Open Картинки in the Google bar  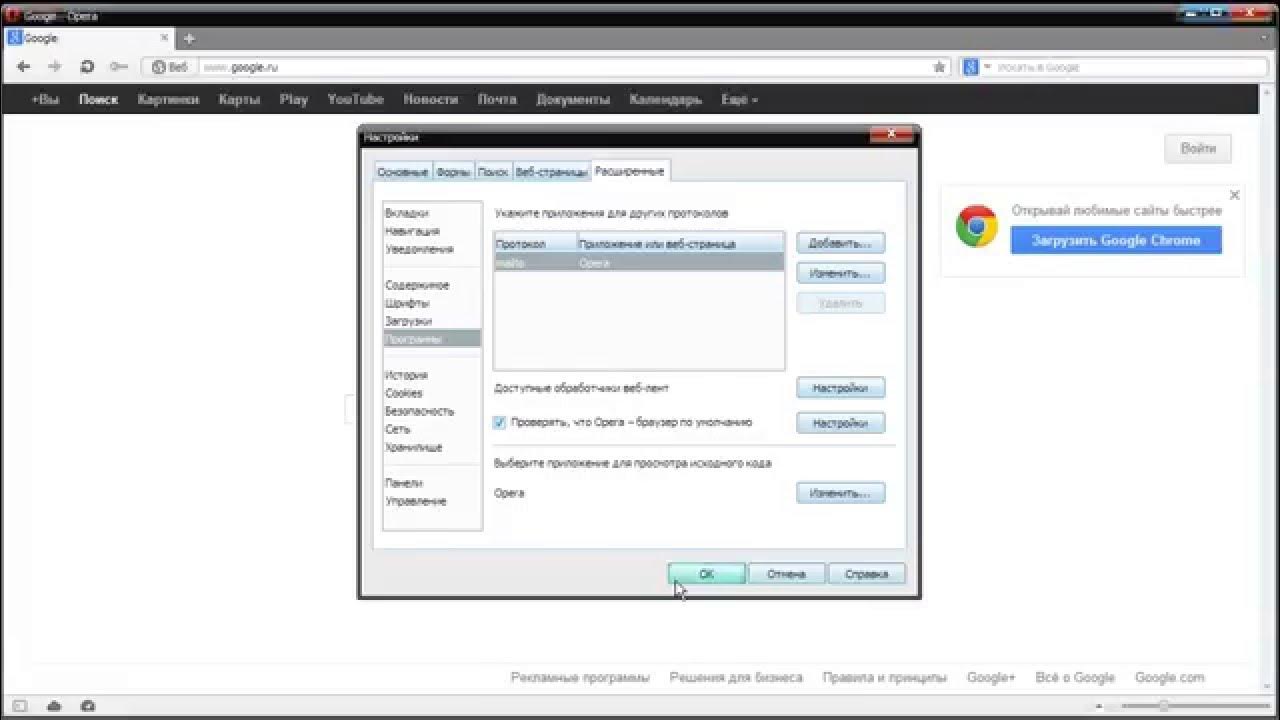click(168, 100)
